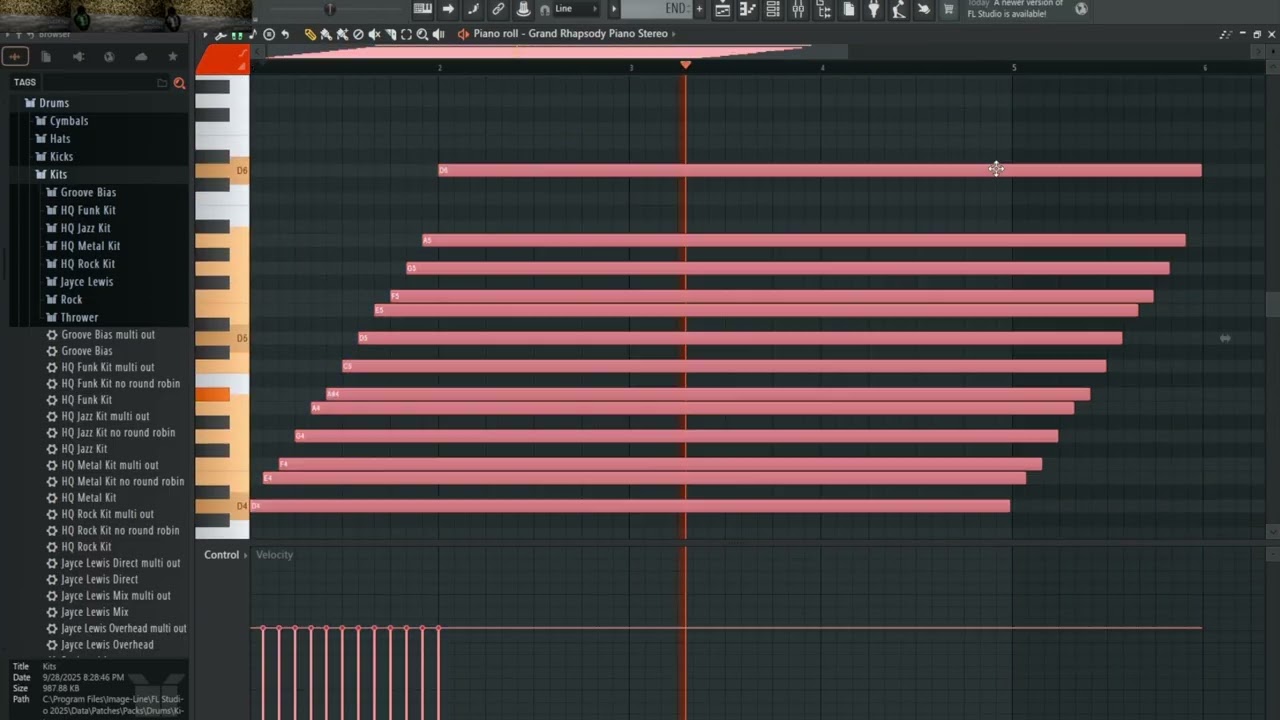This screenshot has height=720, width=1280.
Task: Toggle the browser all-view tab
Action: point(15,57)
